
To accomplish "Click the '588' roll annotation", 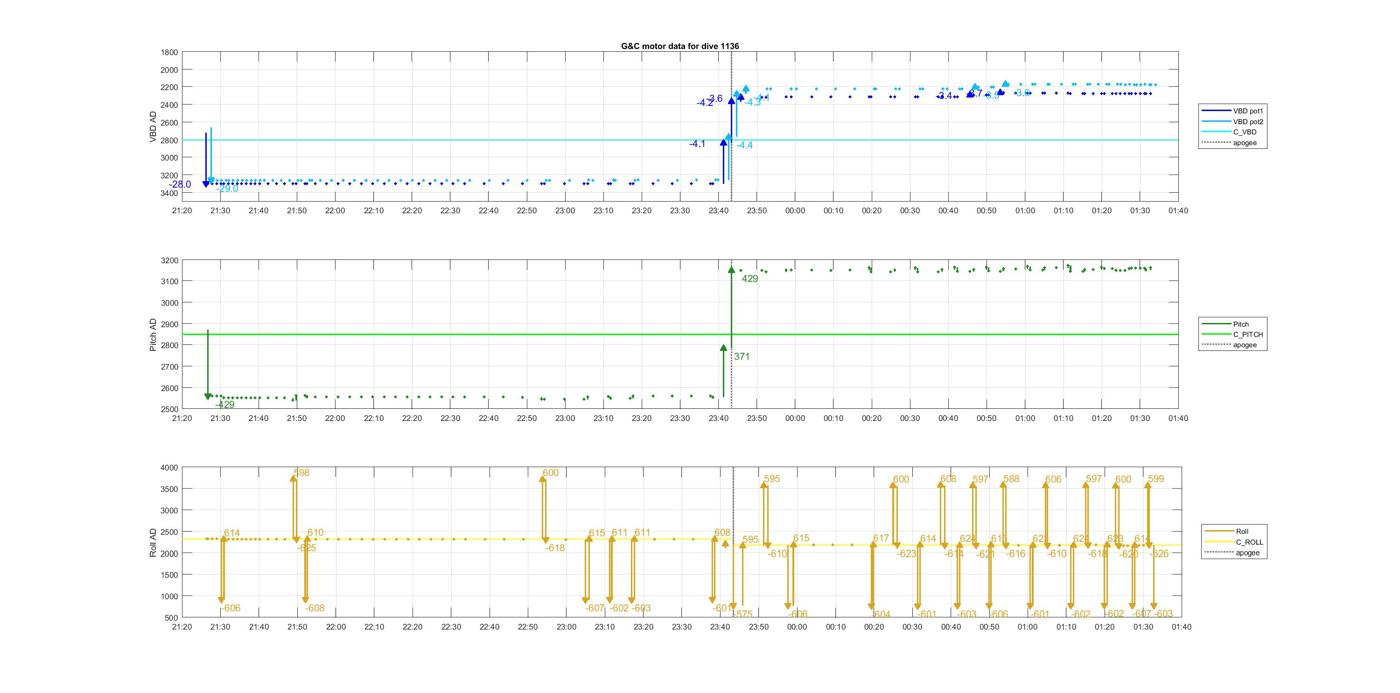I will click(x=1012, y=480).
